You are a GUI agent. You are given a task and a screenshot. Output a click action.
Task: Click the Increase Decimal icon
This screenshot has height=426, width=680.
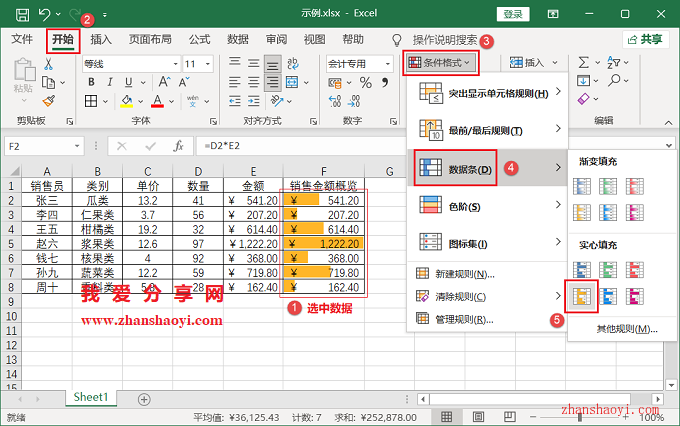334,101
